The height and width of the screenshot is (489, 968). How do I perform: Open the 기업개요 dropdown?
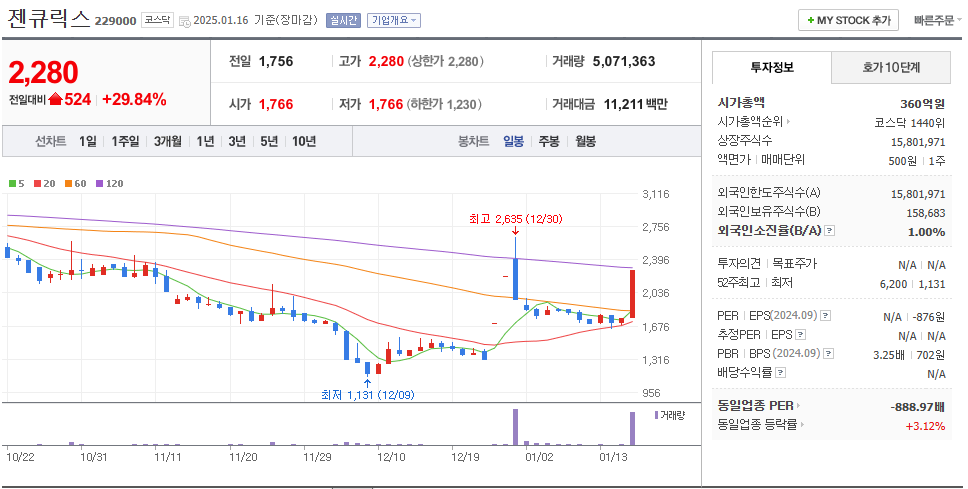[x=393, y=20]
